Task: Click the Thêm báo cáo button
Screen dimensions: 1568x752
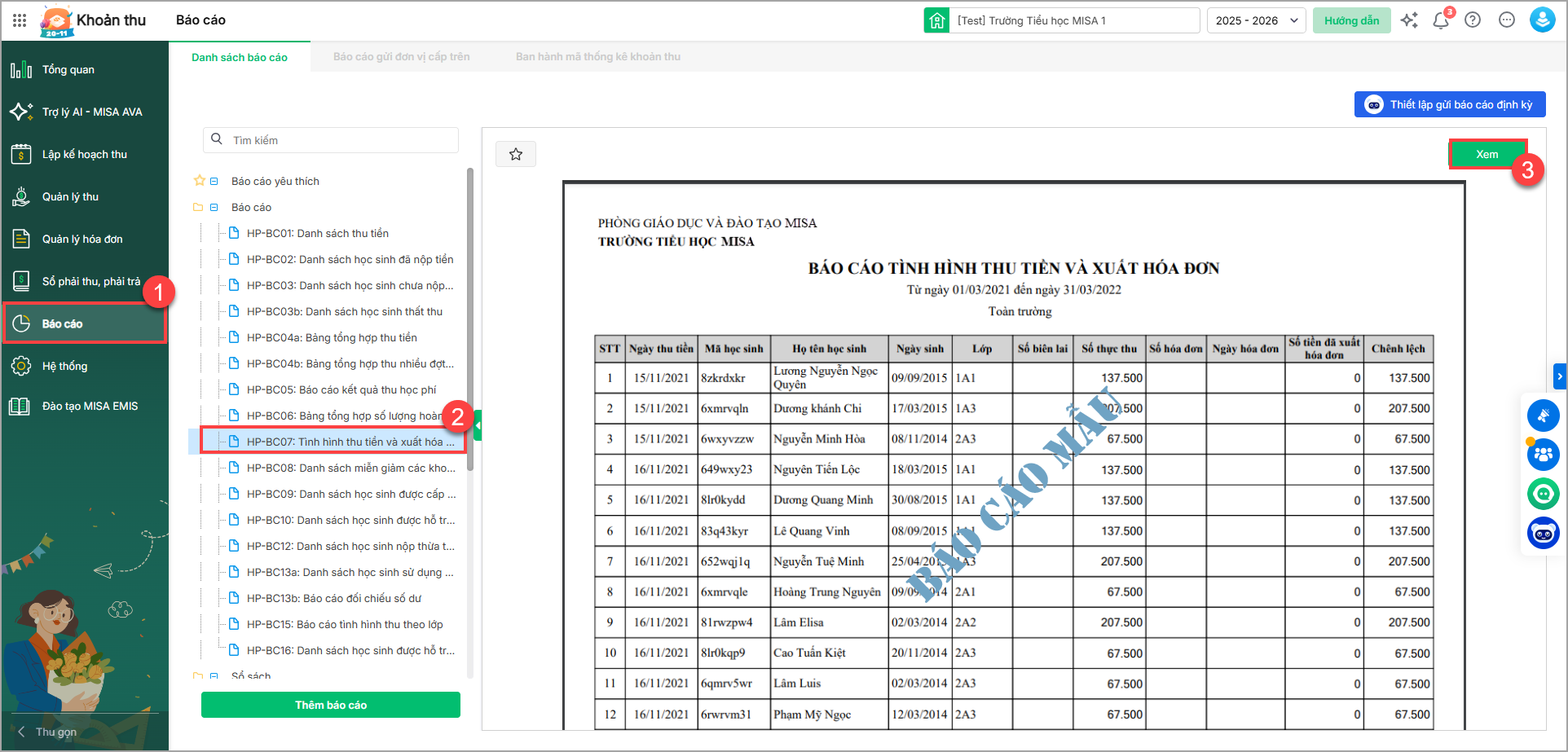Action: click(x=331, y=705)
